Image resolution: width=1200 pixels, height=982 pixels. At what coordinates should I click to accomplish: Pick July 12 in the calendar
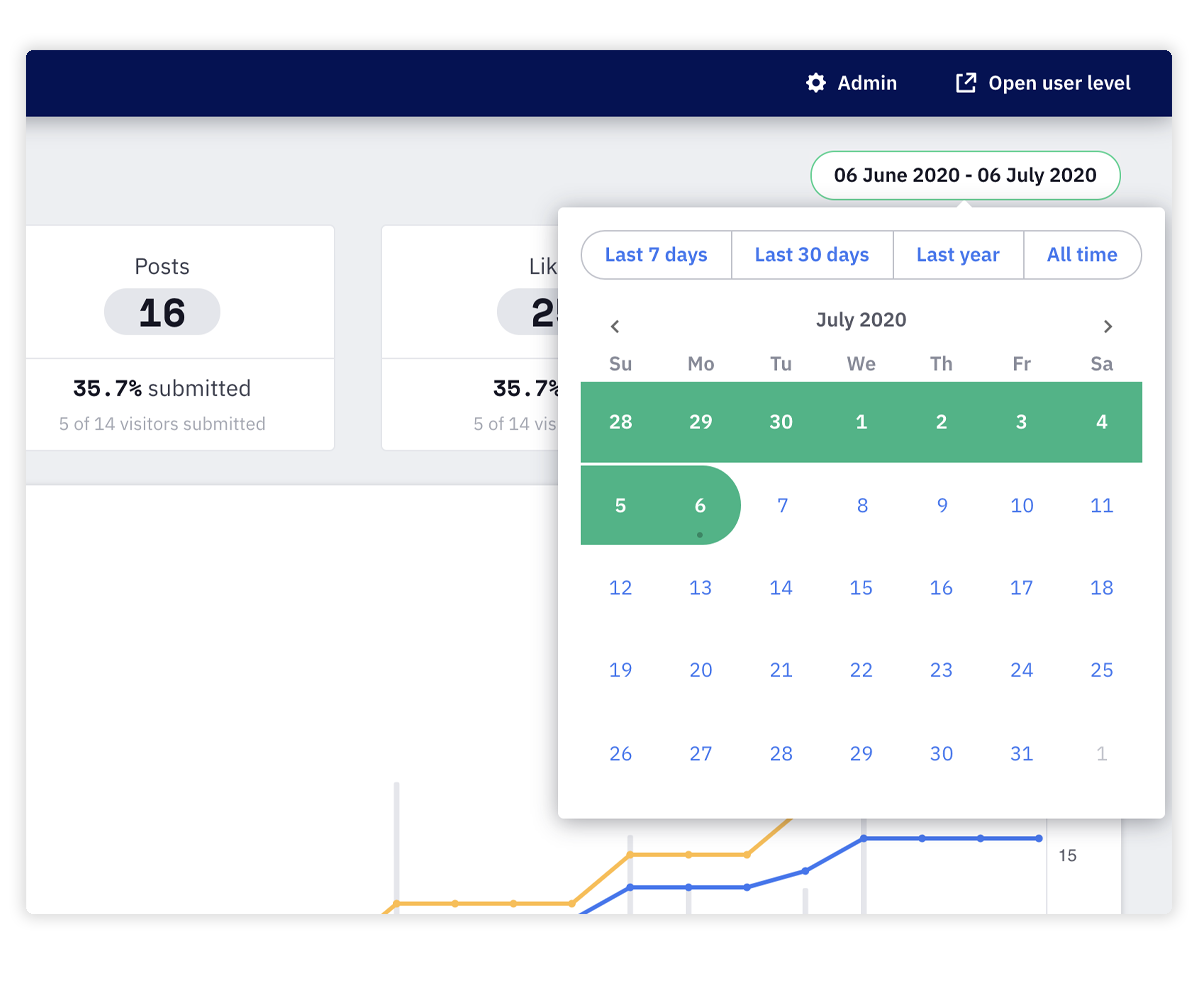621,588
